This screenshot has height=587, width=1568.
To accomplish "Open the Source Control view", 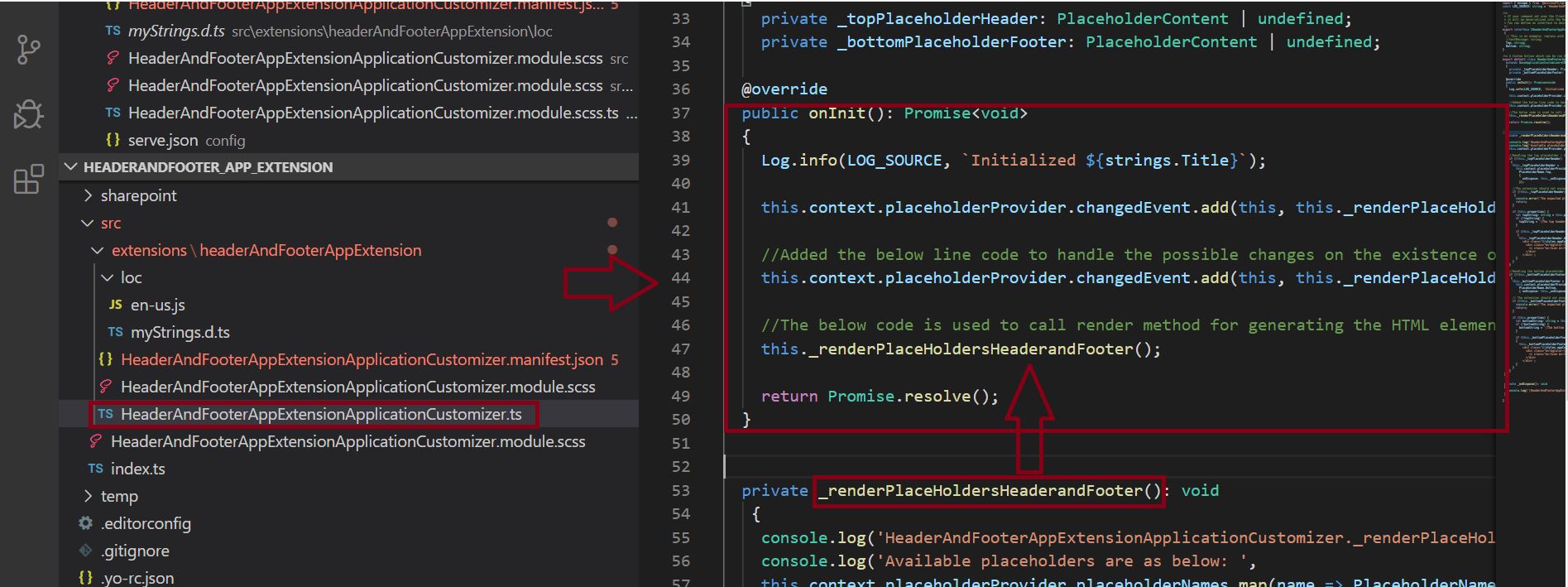I will point(28,50).
